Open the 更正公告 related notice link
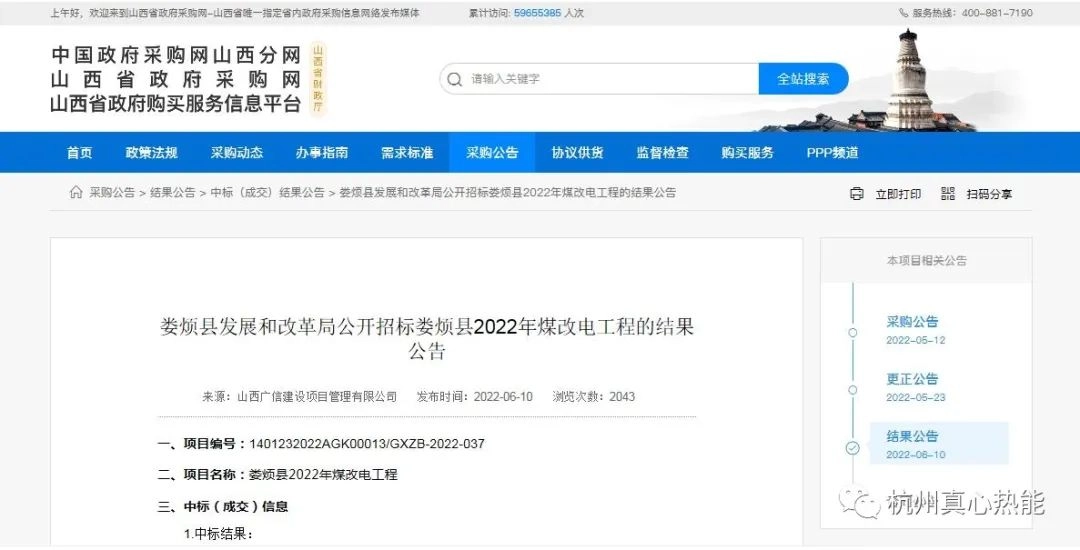Image resolution: width=1080 pixels, height=550 pixels. click(912, 379)
